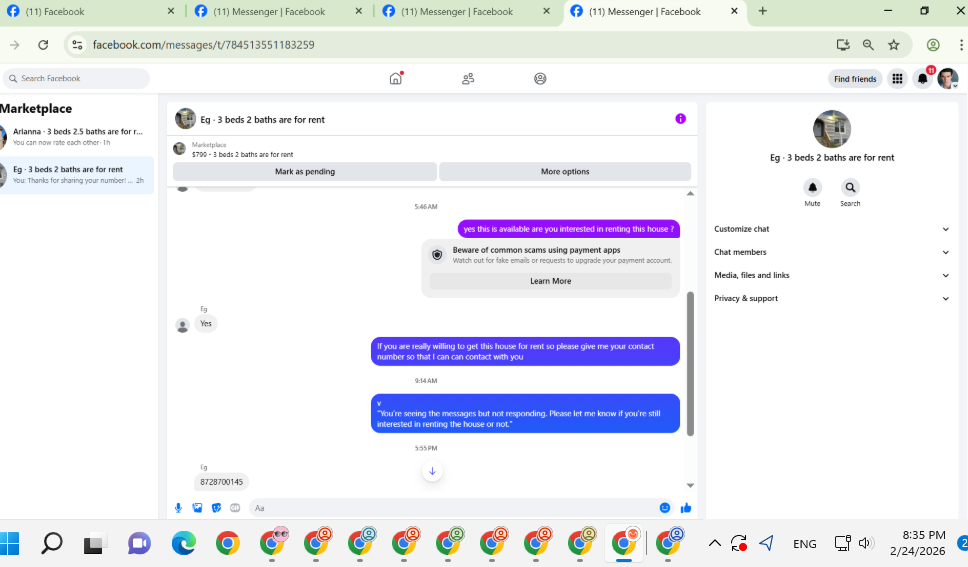The height and width of the screenshot is (567, 968).
Task: Attach a photo with the image icon
Action: 197,508
